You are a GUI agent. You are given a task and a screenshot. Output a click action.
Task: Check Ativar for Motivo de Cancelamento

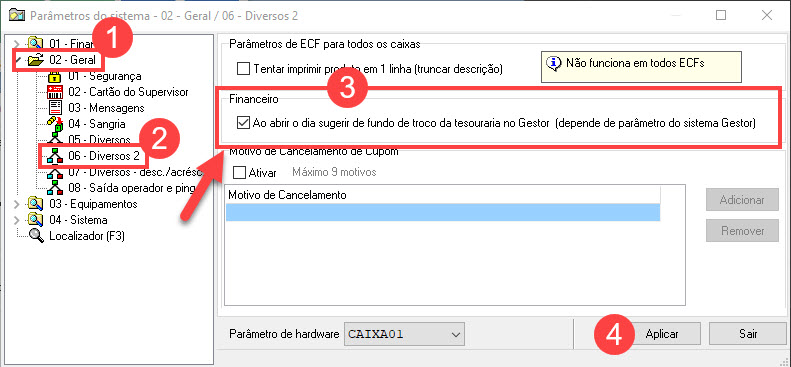(239, 172)
